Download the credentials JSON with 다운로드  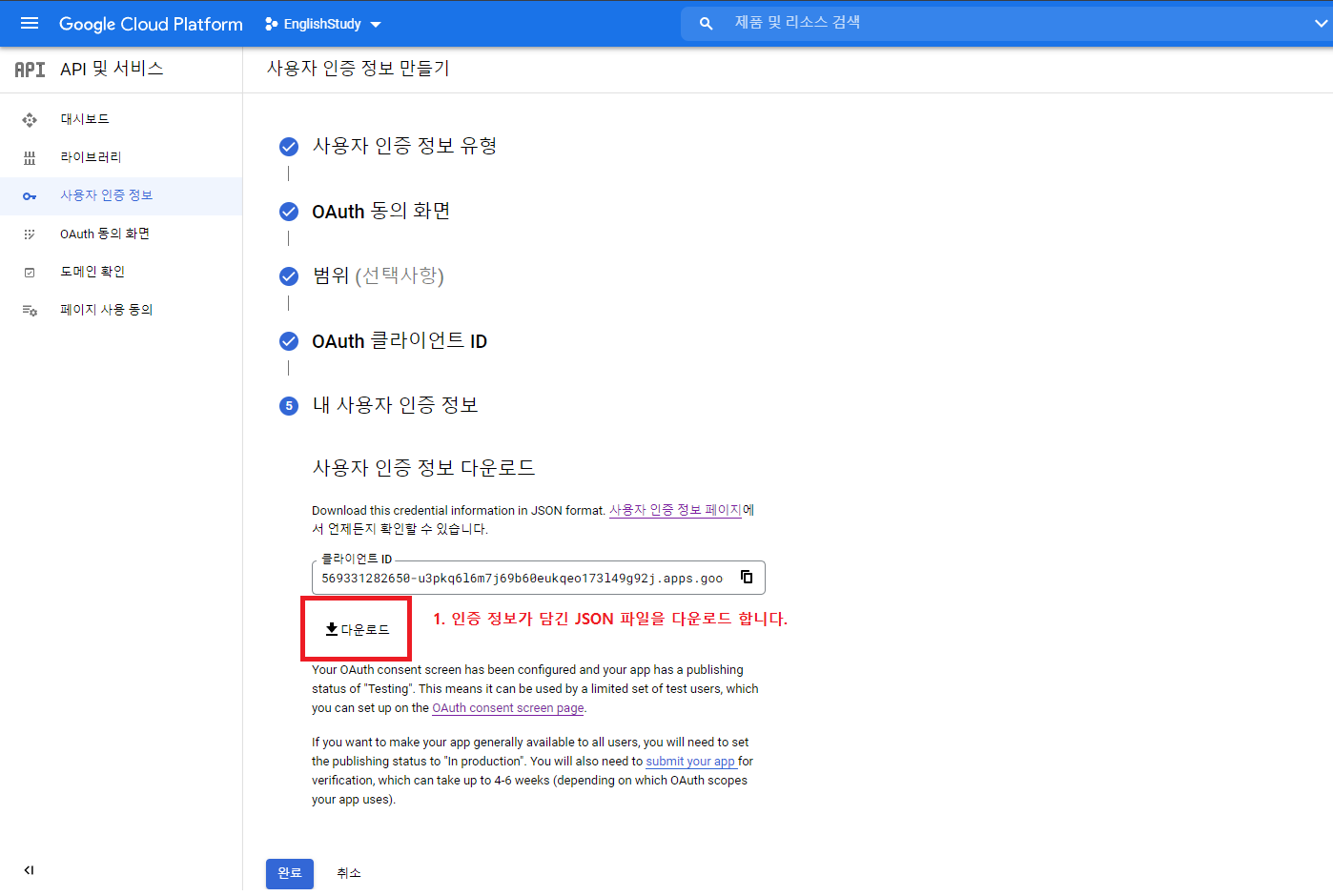click(358, 629)
